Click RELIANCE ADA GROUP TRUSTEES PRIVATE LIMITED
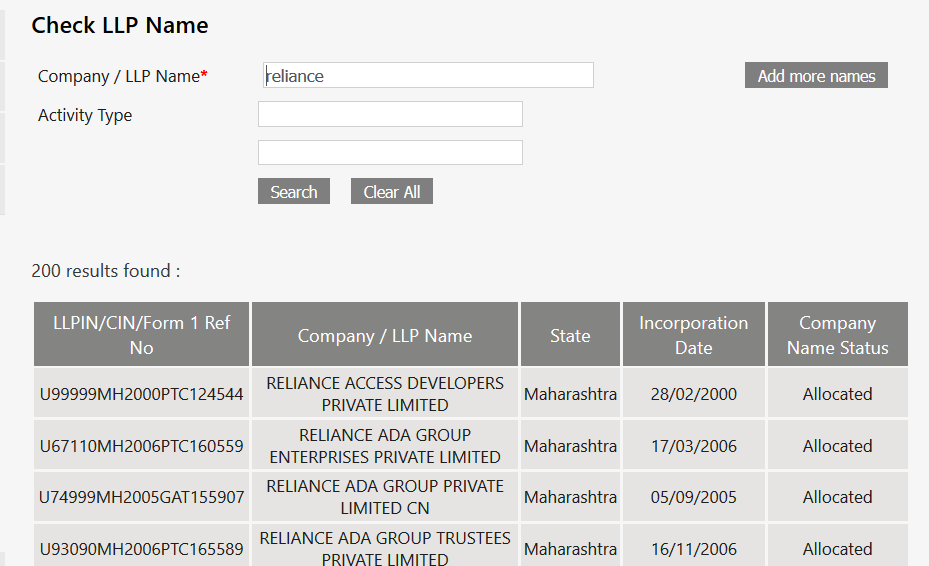Viewport: 929px width, 566px height. click(385, 549)
